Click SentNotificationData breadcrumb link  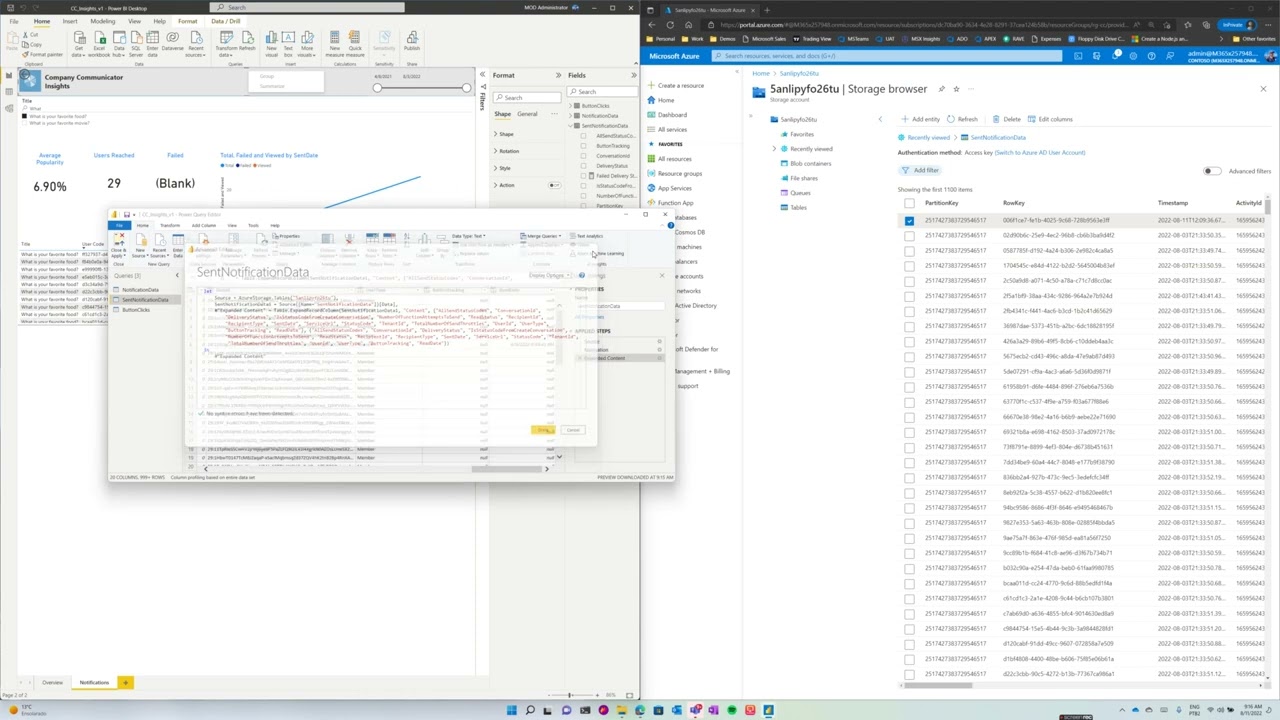[997, 137]
